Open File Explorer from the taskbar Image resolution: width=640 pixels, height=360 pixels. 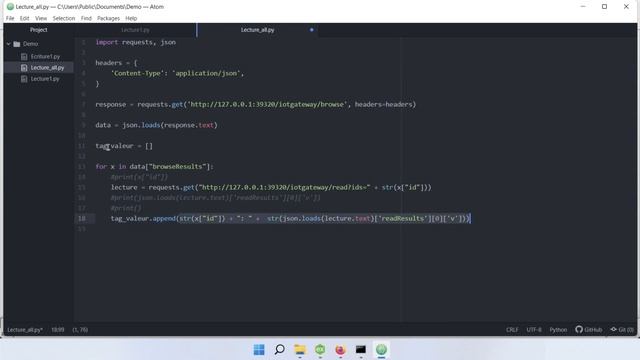tap(300, 349)
